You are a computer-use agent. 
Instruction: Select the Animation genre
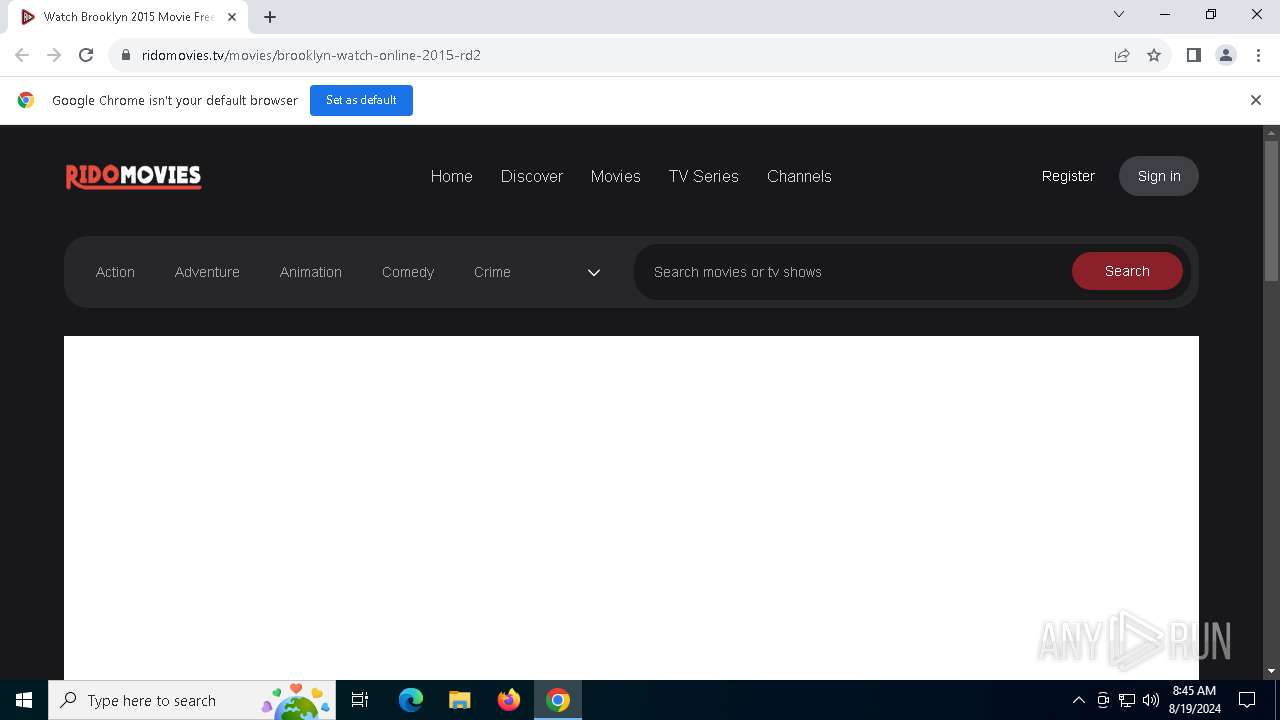(x=311, y=272)
